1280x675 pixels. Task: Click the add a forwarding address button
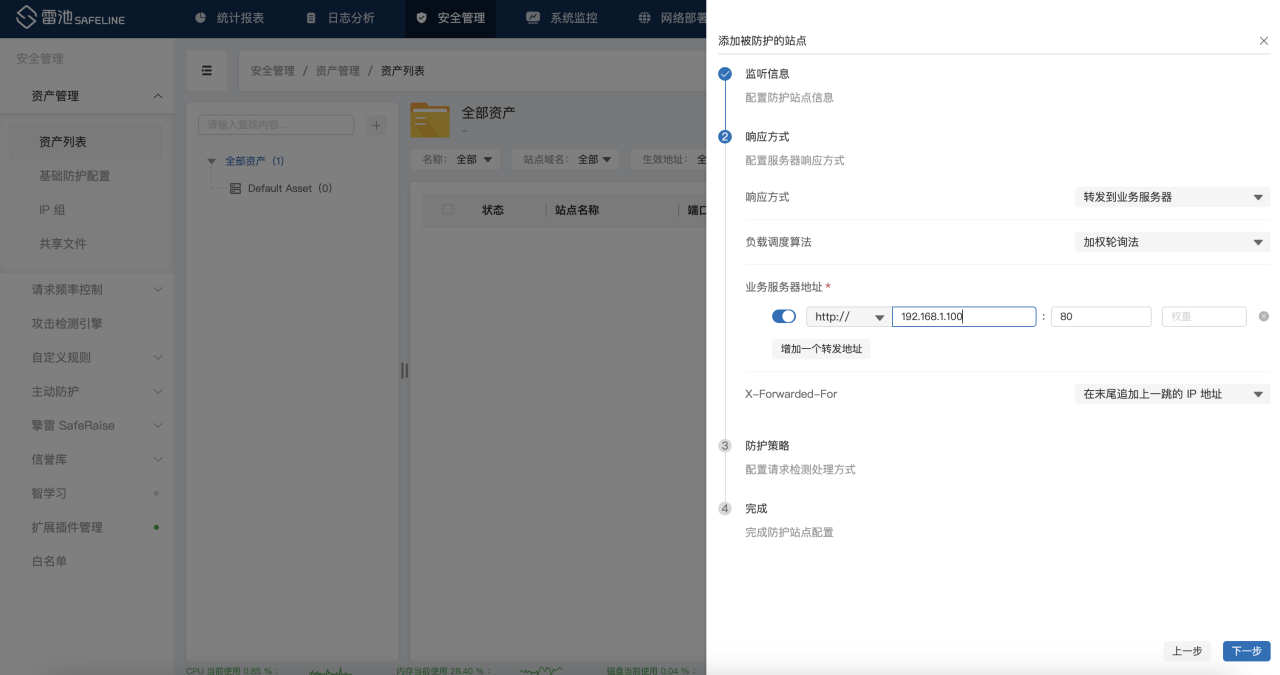click(821, 349)
